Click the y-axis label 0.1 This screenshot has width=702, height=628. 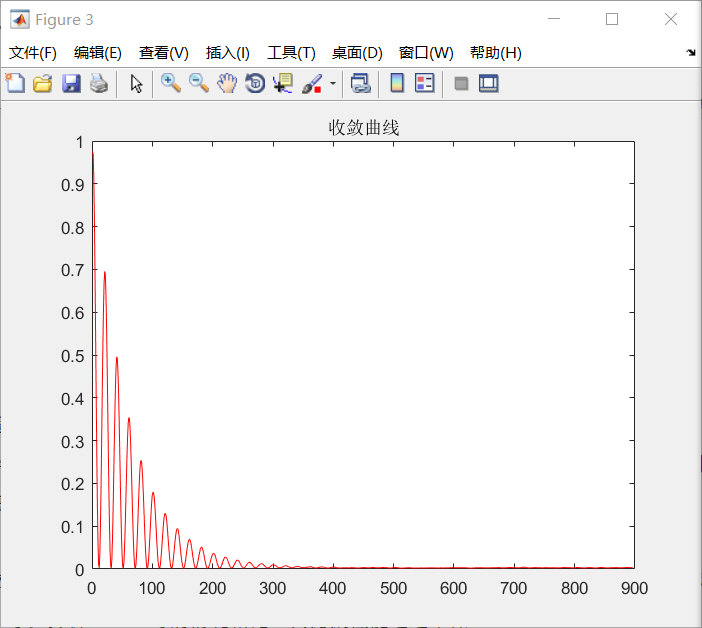pos(73,527)
